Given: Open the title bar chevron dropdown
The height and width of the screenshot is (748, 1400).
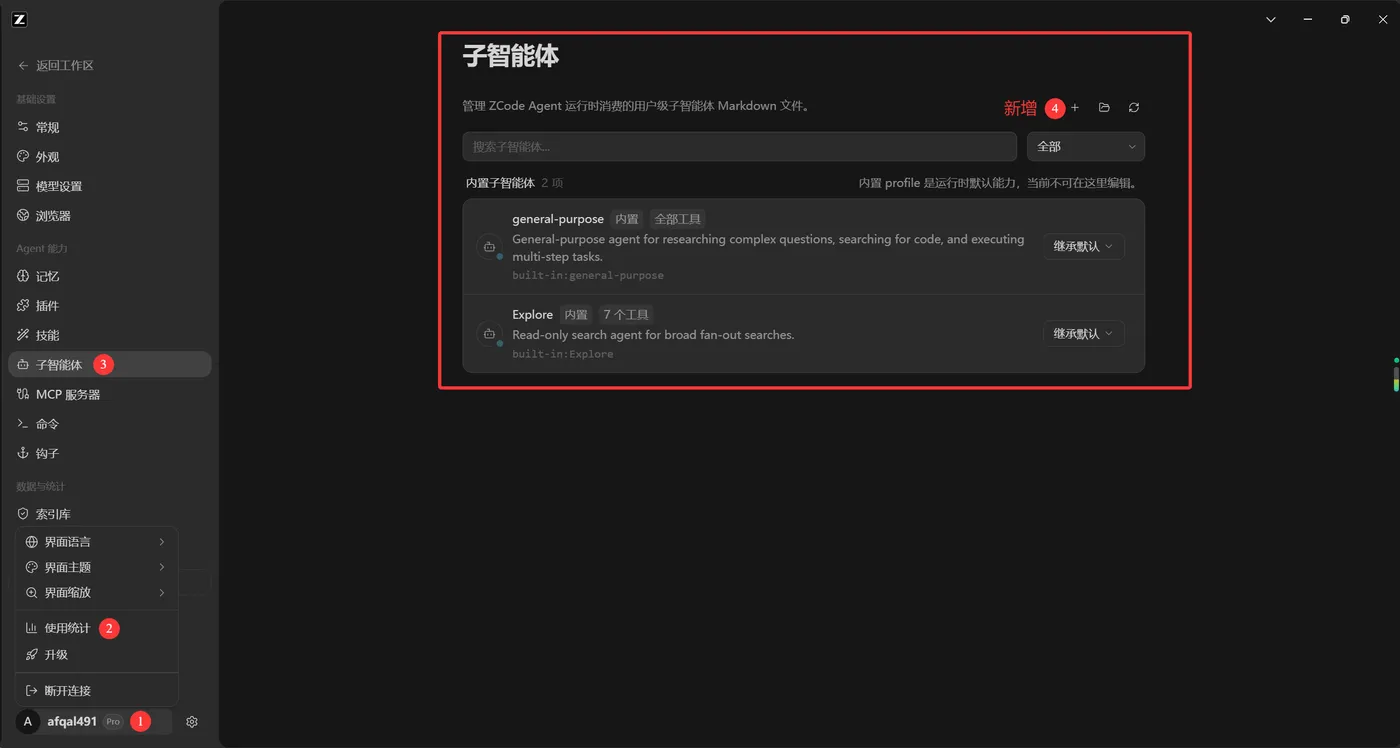Looking at the screenshot, I should (1271, 20).
